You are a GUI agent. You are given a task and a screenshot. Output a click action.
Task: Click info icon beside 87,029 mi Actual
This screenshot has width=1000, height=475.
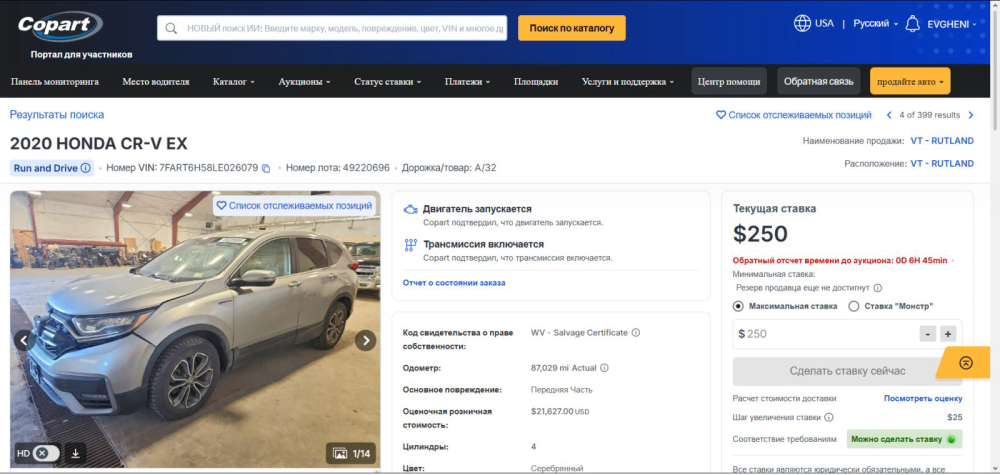point(604,368)
